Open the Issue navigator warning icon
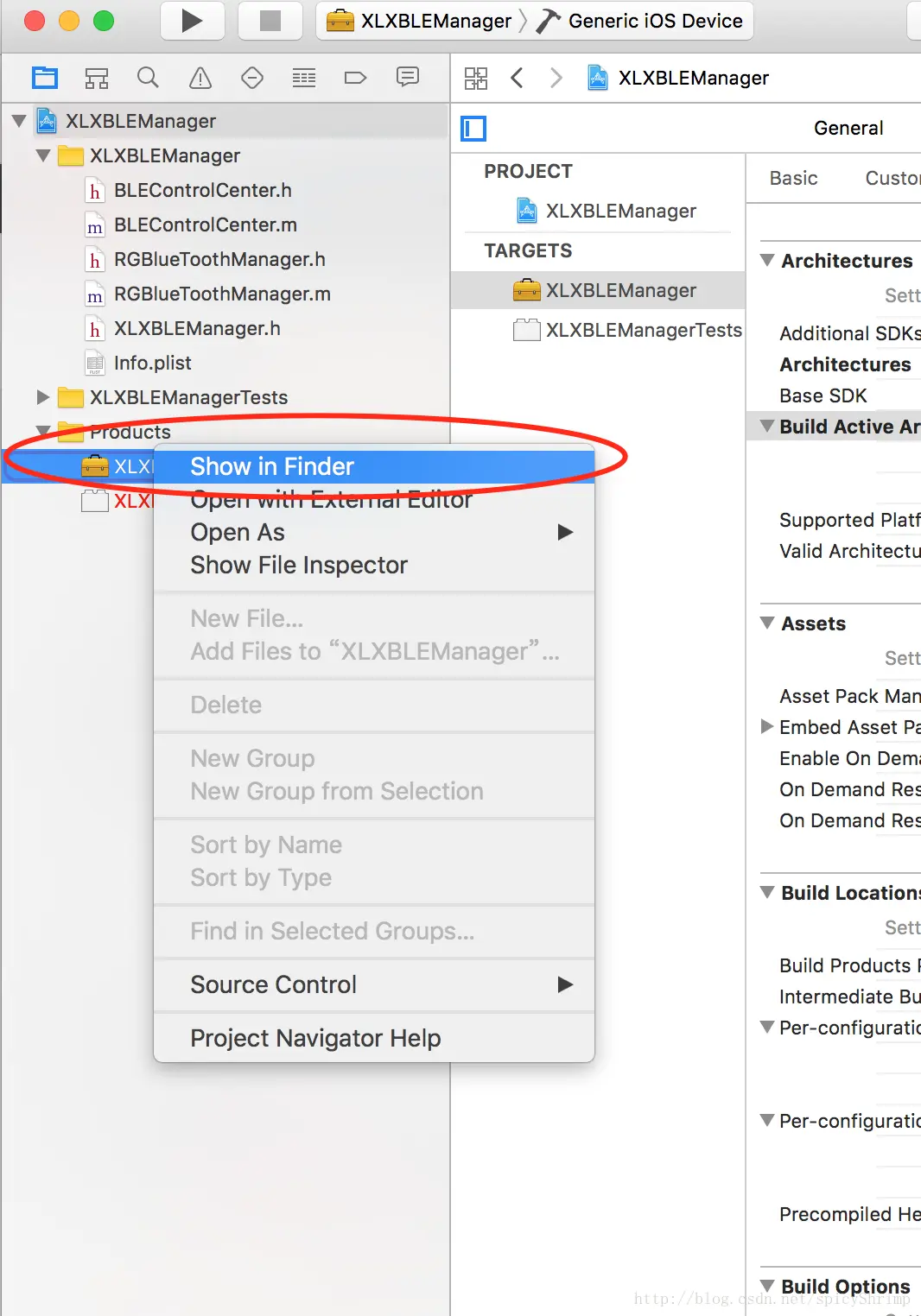This screenshot has width=921, height=1316. [200, 79]
